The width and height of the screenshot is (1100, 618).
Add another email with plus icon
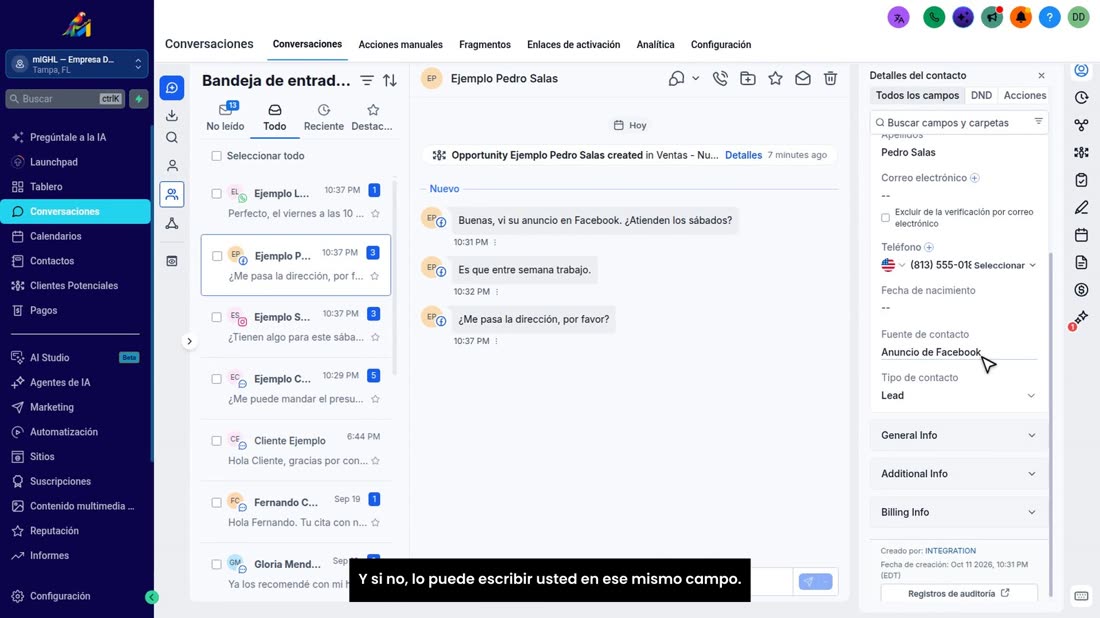pyautogui.click(x=974, y=178)
